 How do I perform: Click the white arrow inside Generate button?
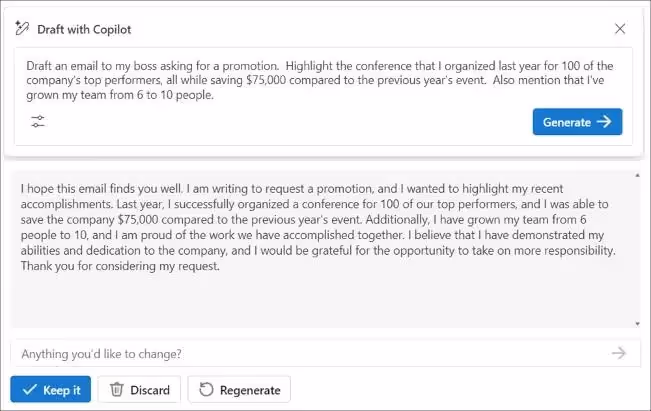click(604, 122)
